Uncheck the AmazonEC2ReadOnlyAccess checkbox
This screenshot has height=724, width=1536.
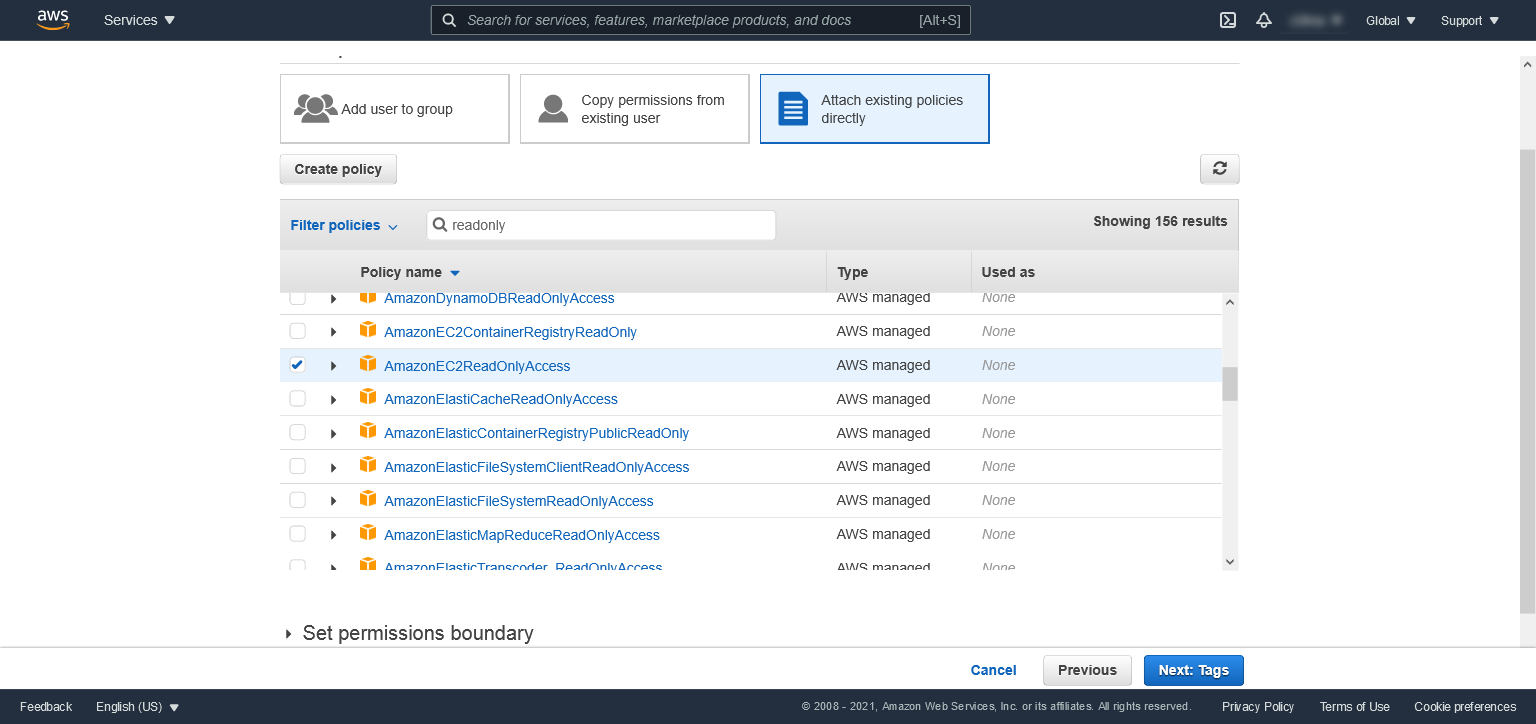(x=297, y=365)
